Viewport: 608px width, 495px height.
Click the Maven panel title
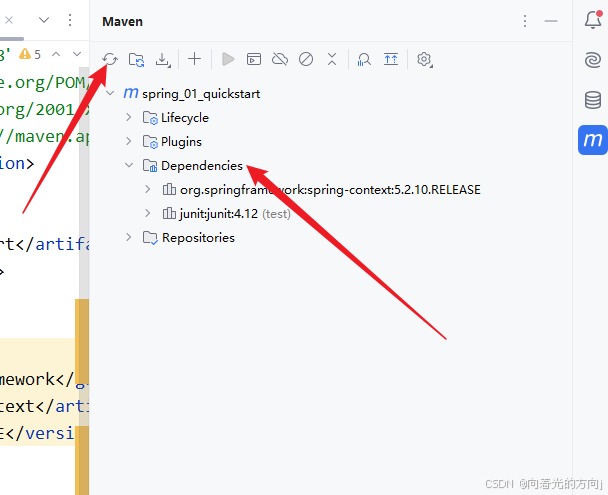(x=123, y=21)
